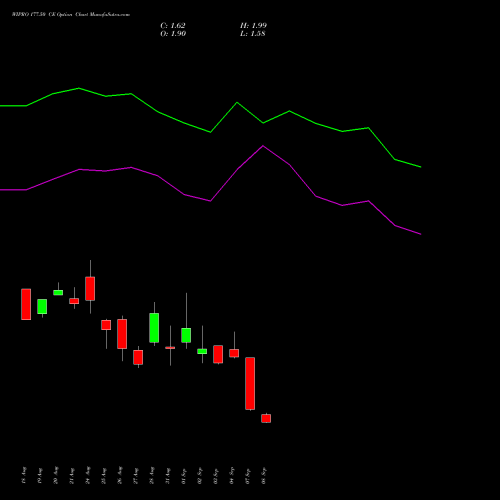The image size is (500, 500).
Task: Select the green 01 Sep candlestick body
Action: click(186, 335)
